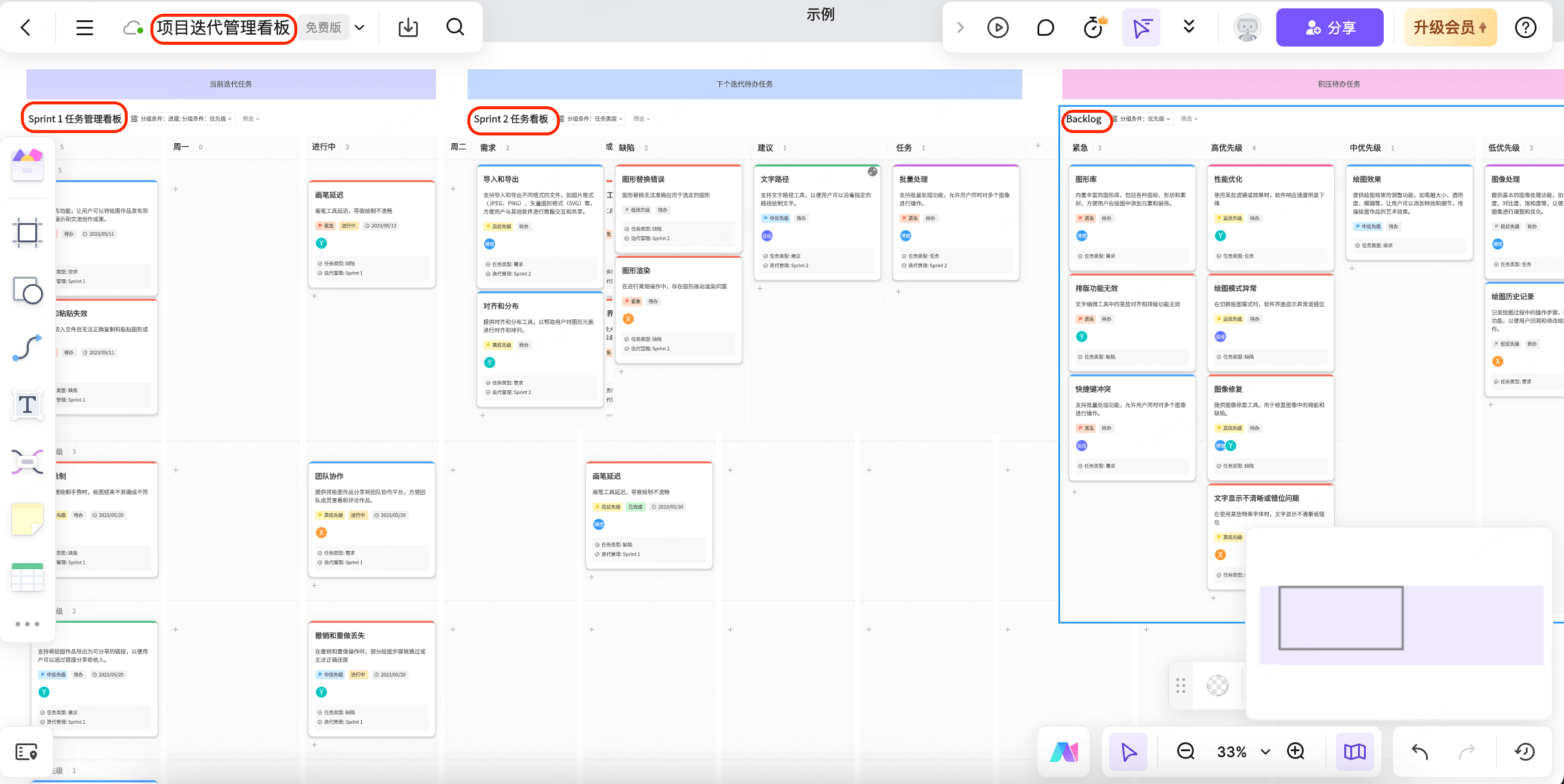Click the 升级会员 upgrade button
This screenshot has height=784, width=1564.
[x=1450, y=28]
